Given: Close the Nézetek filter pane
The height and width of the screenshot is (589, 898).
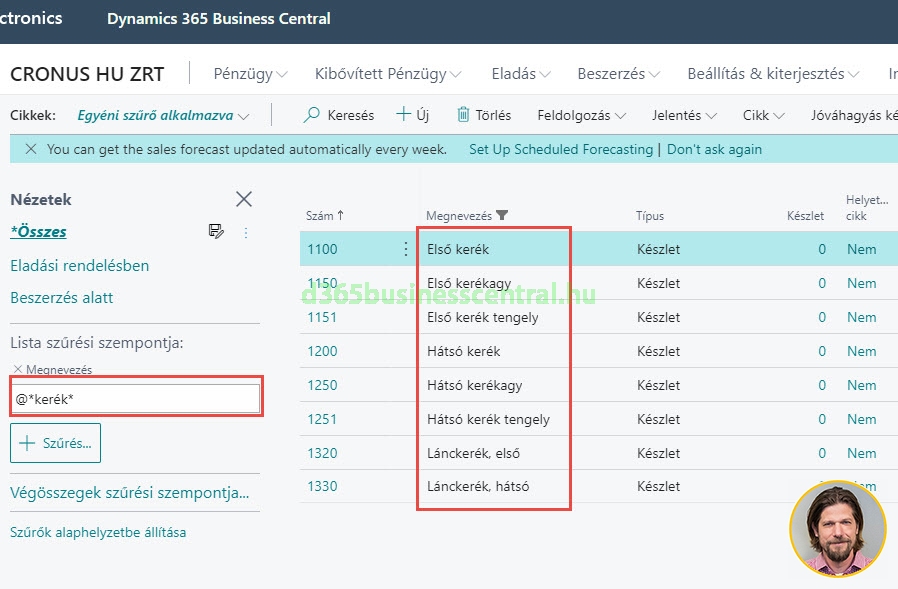Looking at the screenshot, I should [x=244, y=199].
